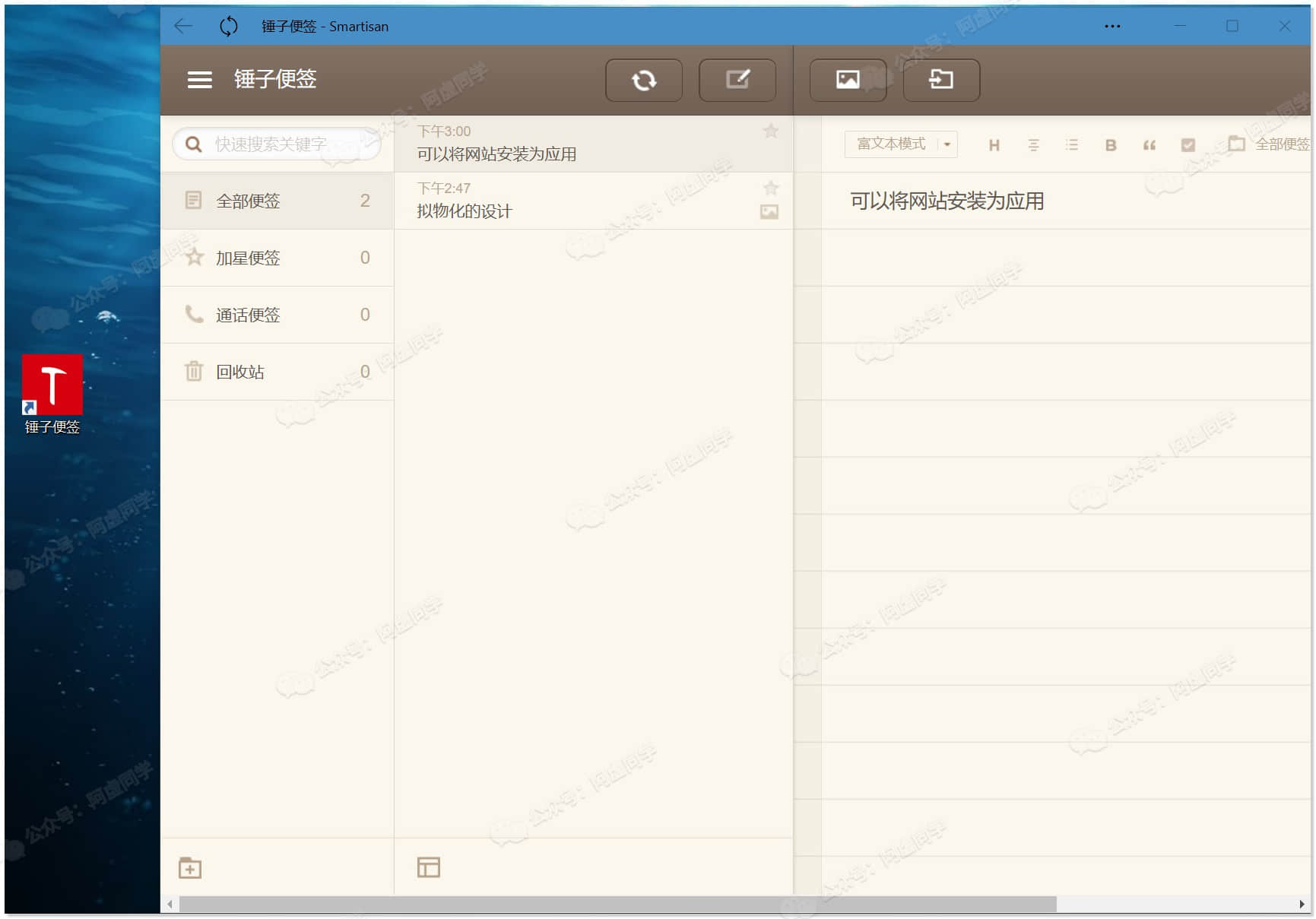Click the horizontal scrollbar at bottom
Screen dimensions: 1316x919
point(617,904)
